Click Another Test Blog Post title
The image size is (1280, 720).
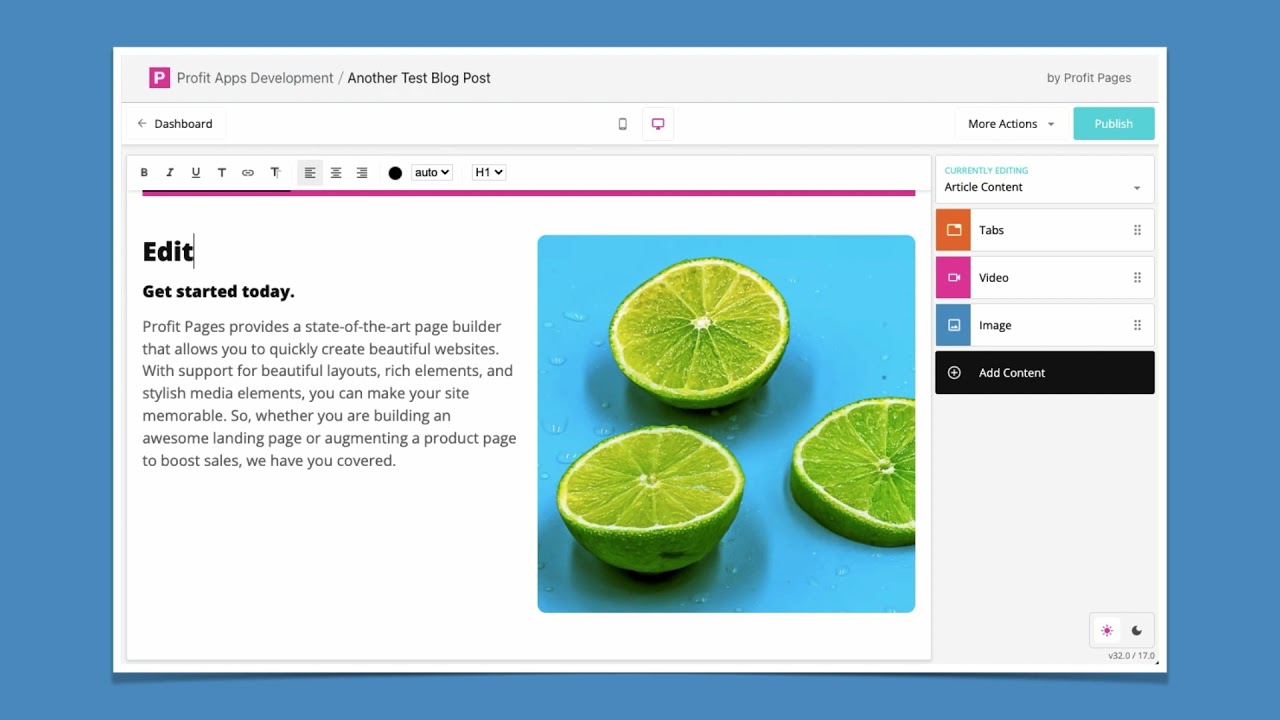pyautogui.click(x=419, y=78)
